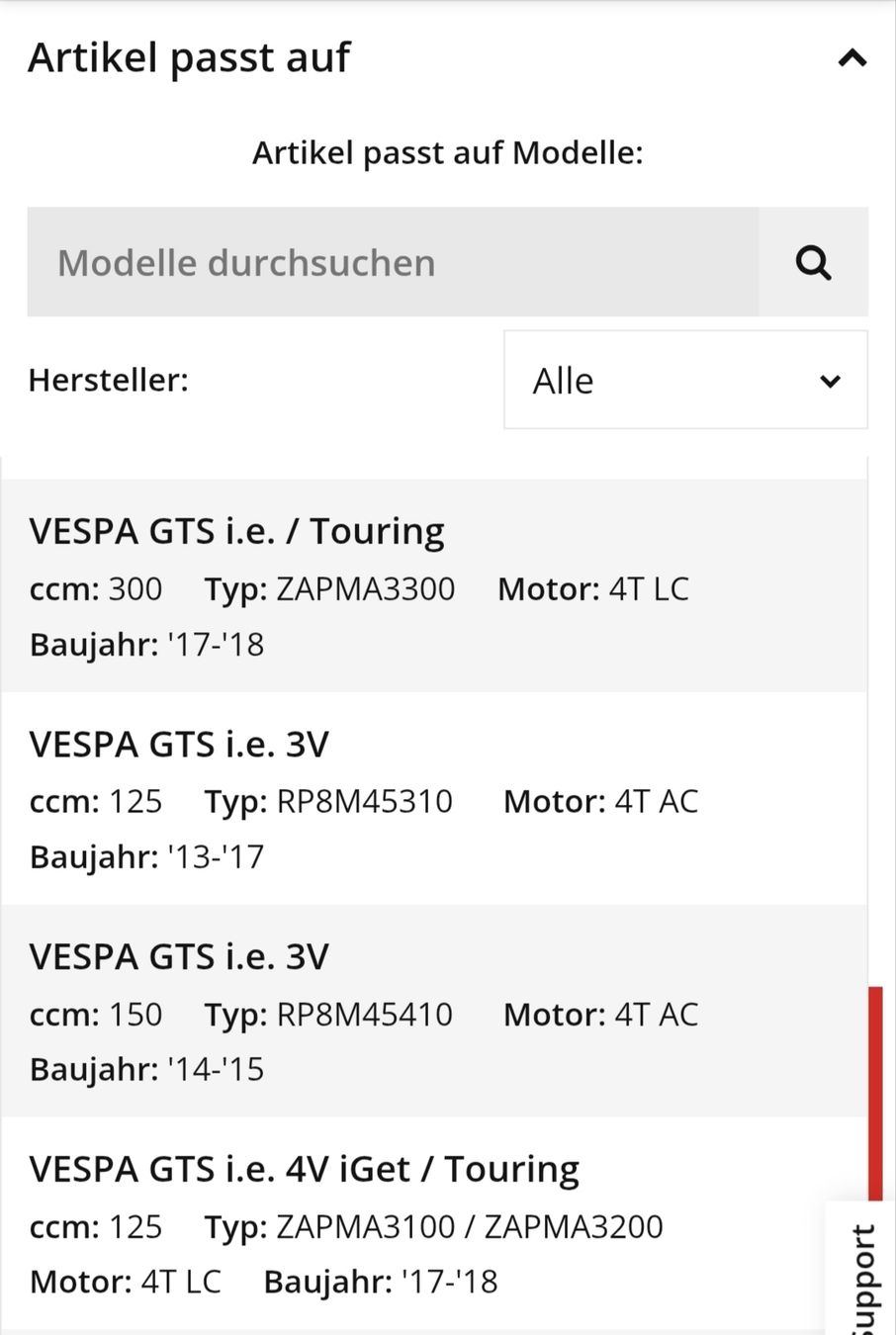Screen dimensions: 896x1335
Task: Click the Typ RP8M45310 text
Action: click(328, 802)
